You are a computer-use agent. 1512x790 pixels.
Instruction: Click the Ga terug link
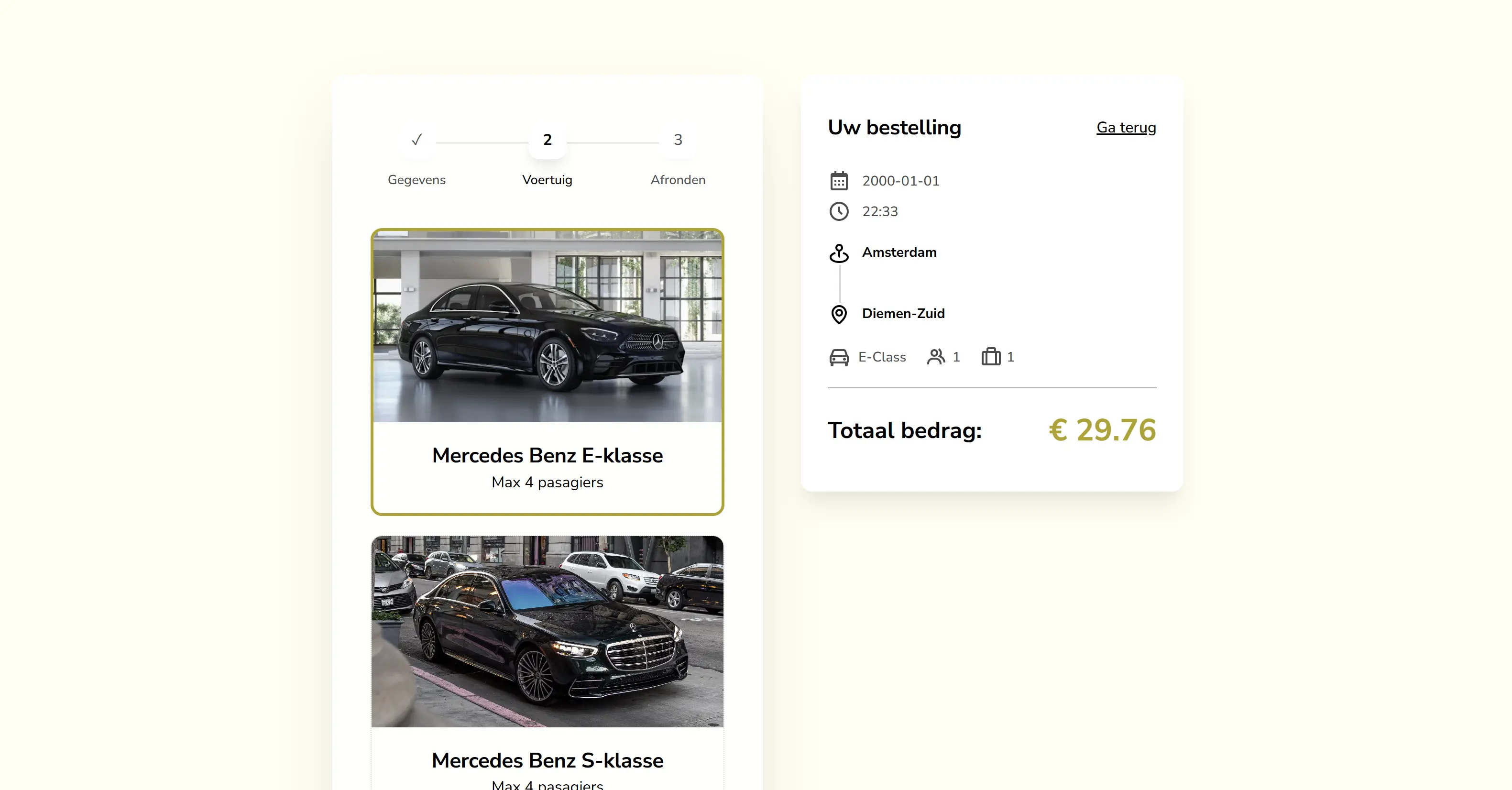[x=1125, y=127]
